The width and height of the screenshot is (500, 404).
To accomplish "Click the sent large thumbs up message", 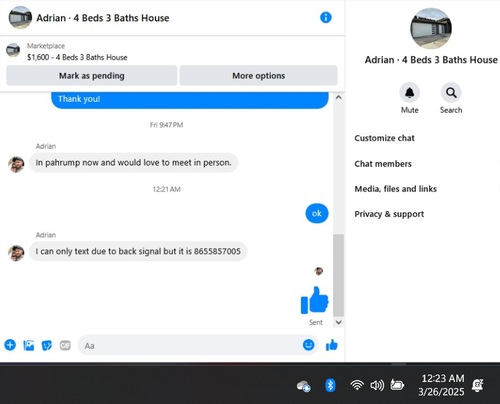I will 315,300.
